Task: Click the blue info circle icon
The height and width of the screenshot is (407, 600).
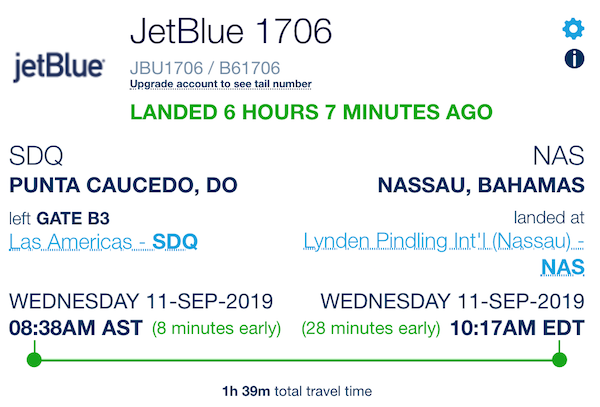Action: [x=574, y=59]
